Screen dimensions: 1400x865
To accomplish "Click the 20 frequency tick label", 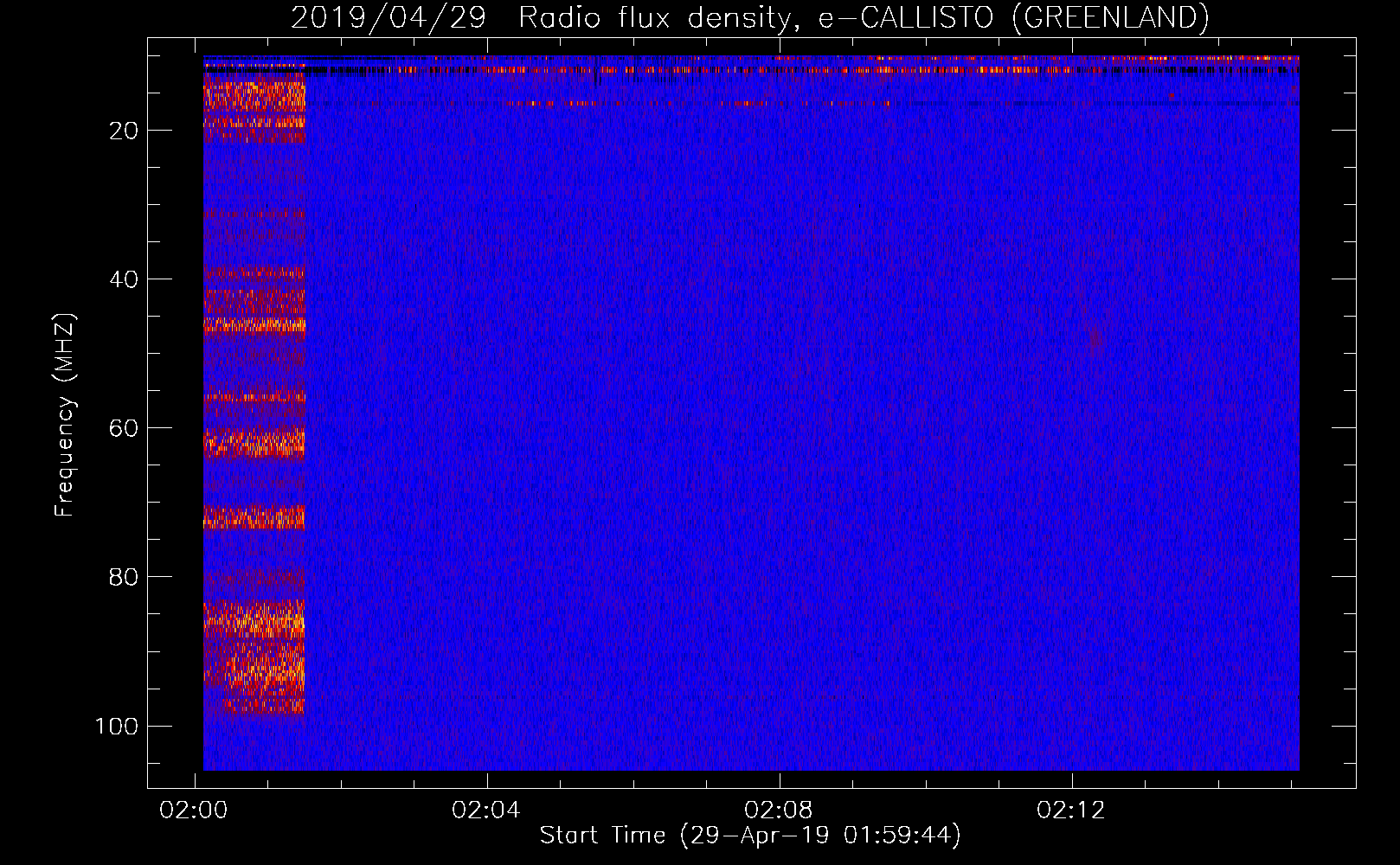I will 124,131.
